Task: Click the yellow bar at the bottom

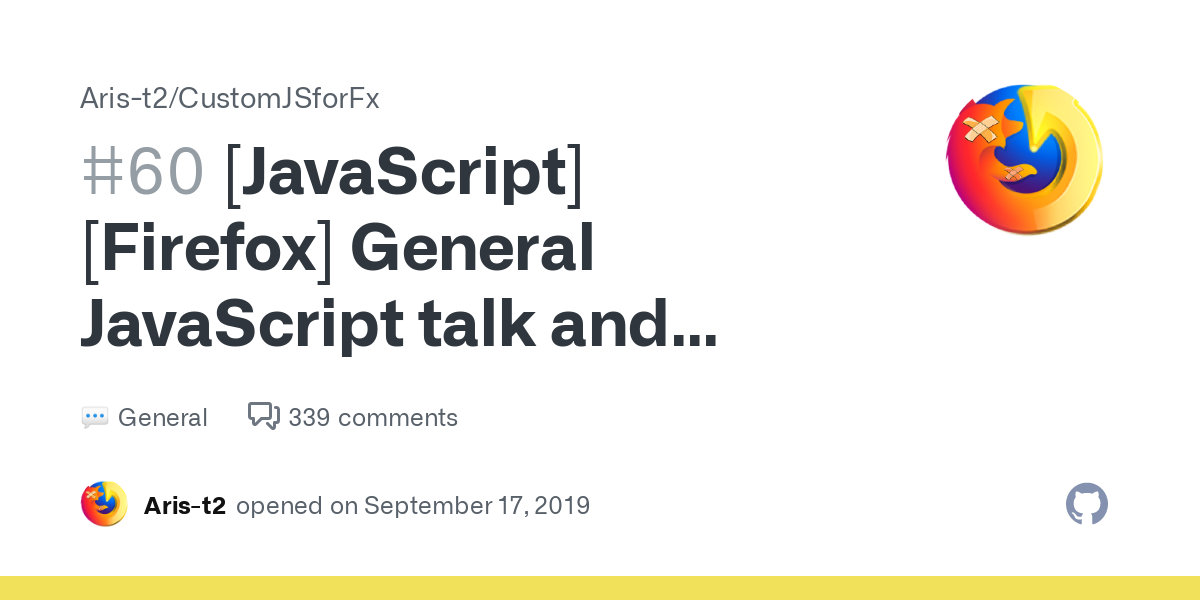Action: point(600,588)
